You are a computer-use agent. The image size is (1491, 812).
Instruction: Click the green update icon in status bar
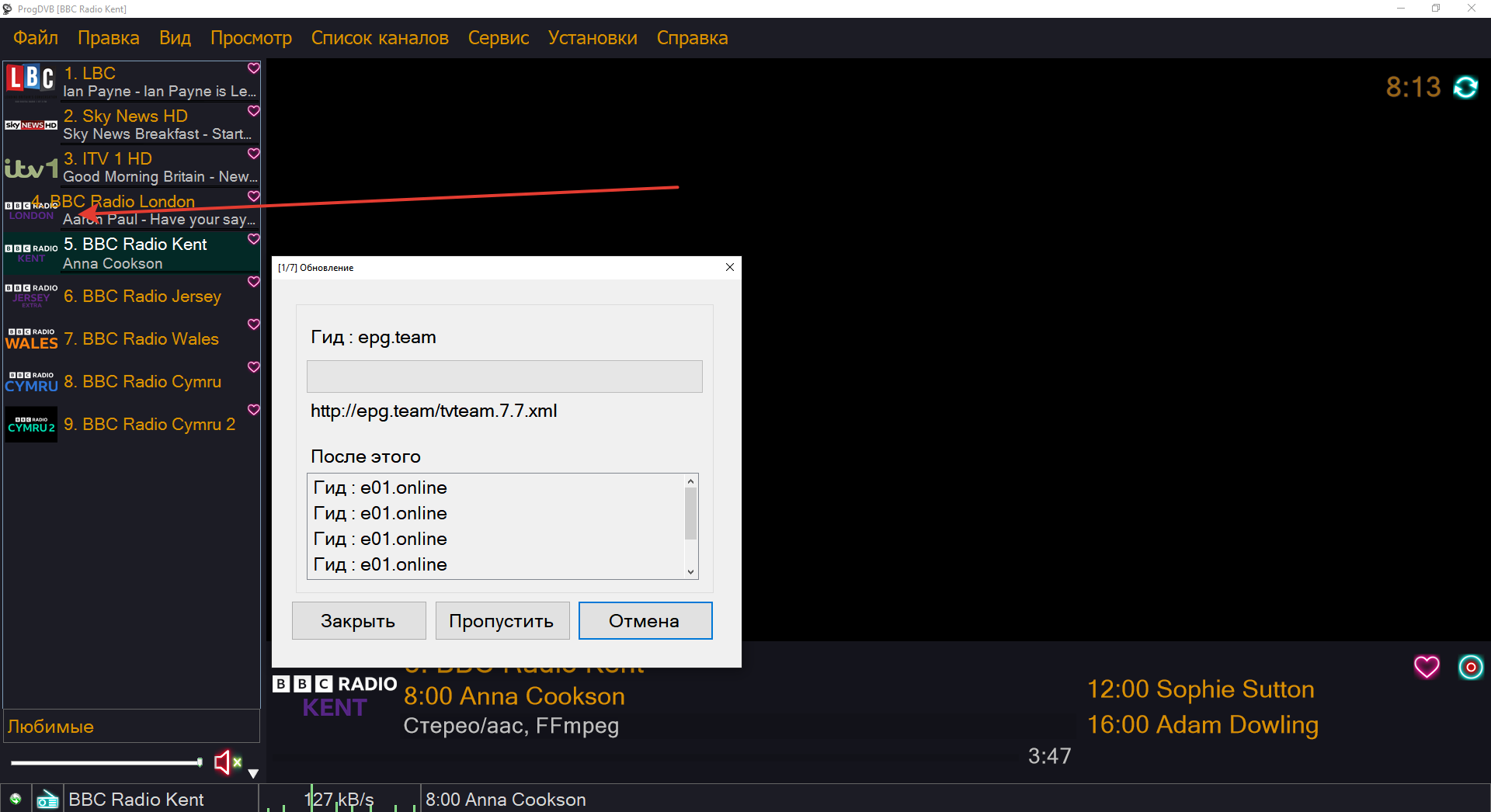pyautogui.click(x=16, y=799)
